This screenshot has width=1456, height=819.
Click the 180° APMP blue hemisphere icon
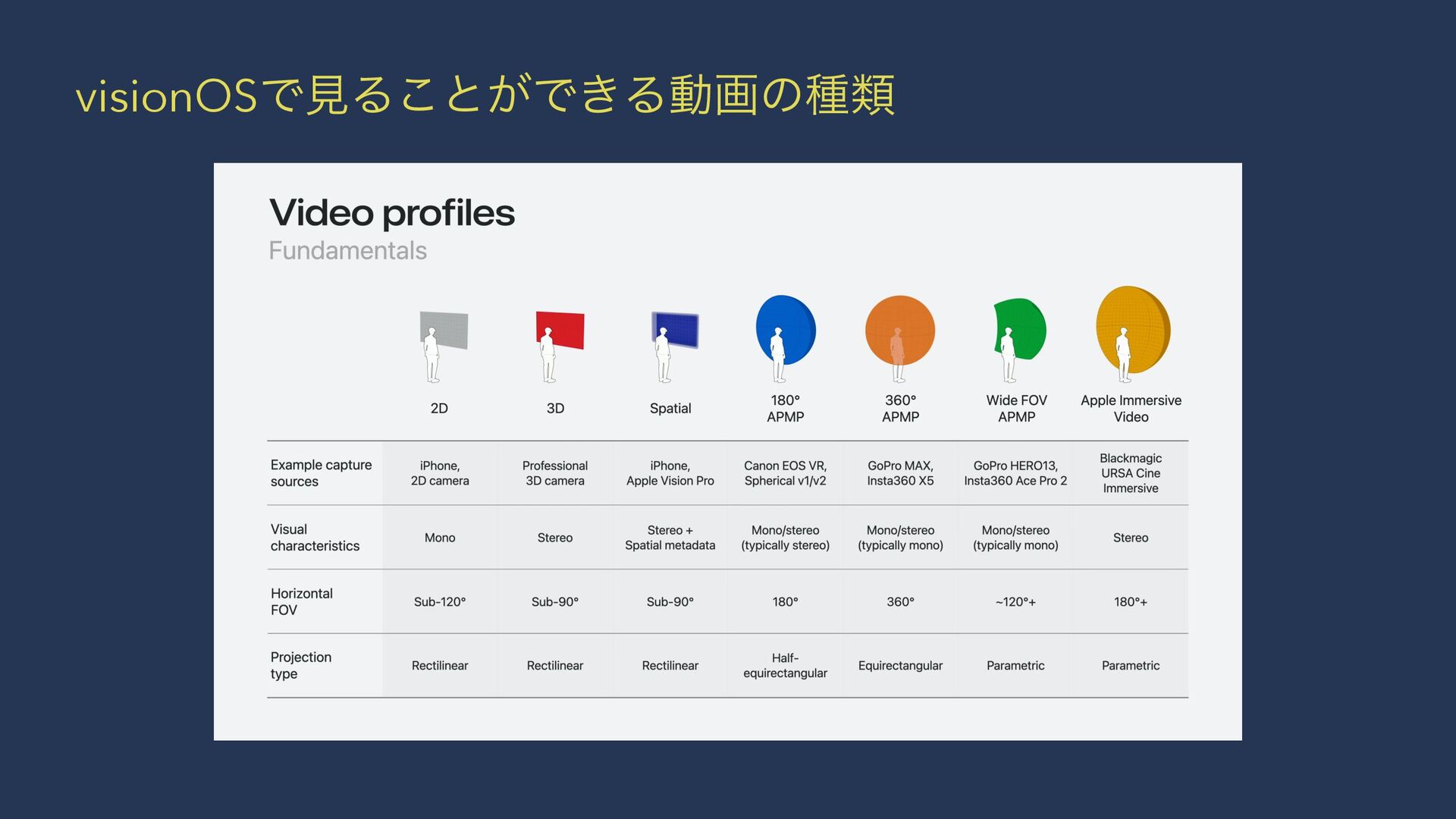pos(786,338)
